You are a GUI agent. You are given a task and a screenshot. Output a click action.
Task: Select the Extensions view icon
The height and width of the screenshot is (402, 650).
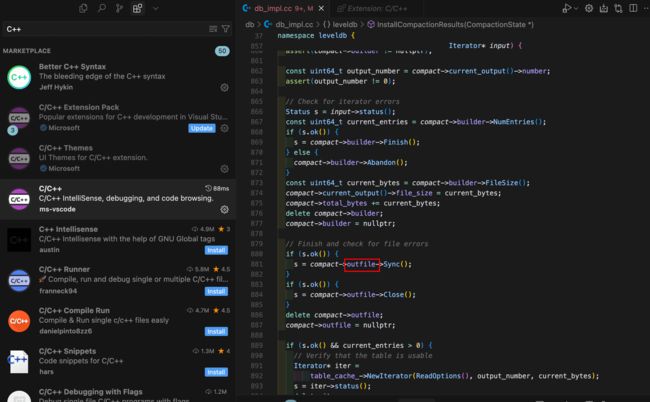point(138,8)
